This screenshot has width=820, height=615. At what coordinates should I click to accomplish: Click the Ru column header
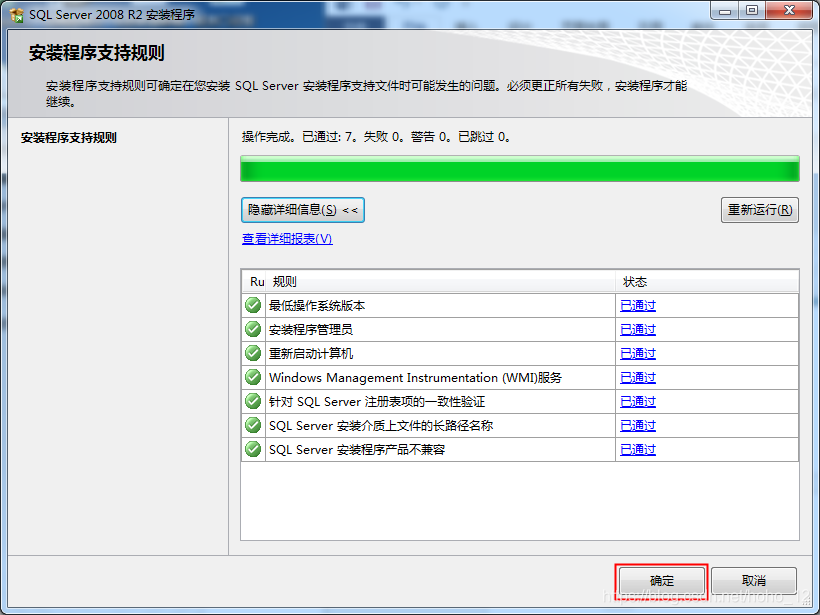click(255, 282)
